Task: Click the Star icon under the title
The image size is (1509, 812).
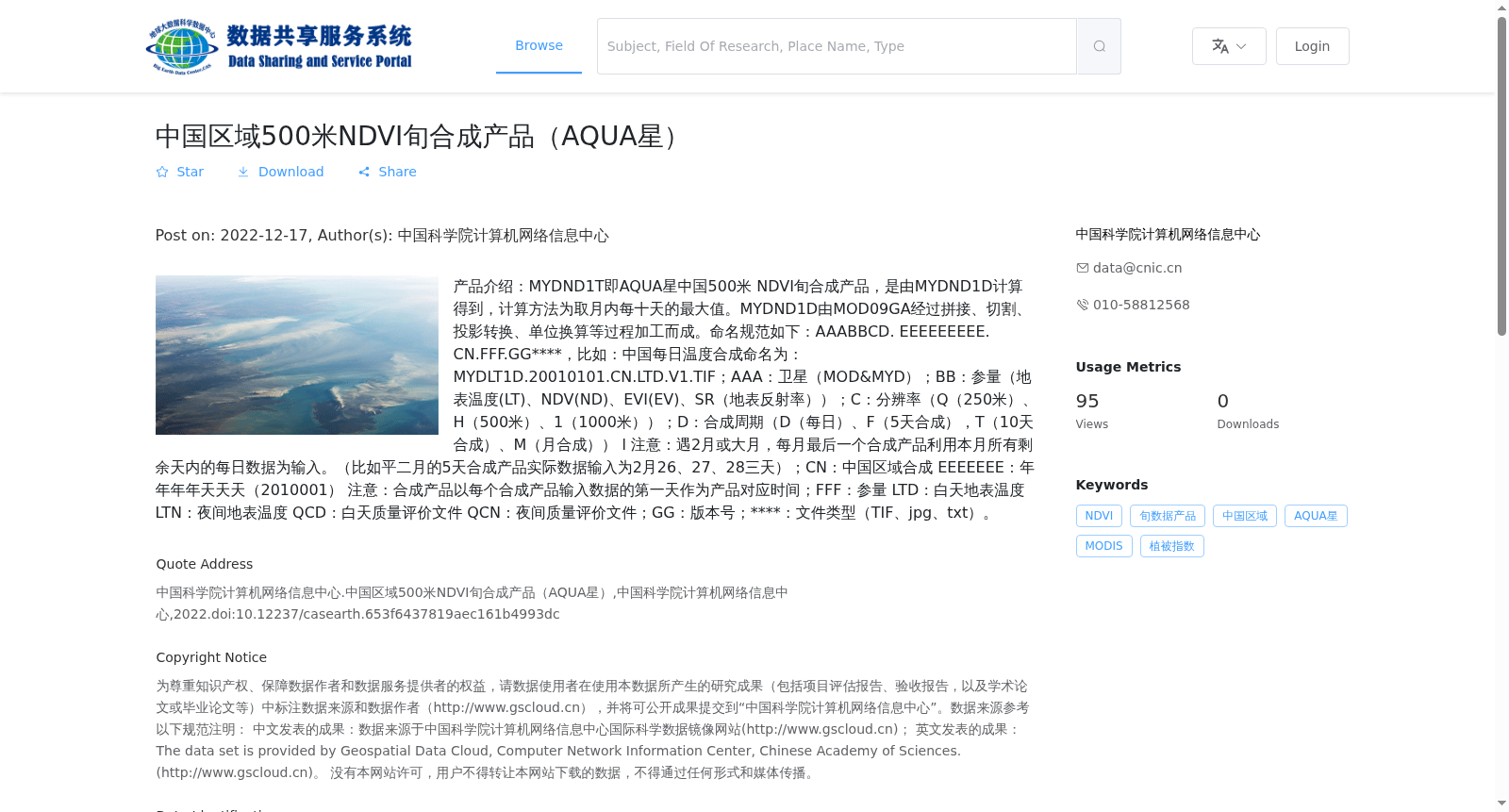Action: tap(162, 172)
